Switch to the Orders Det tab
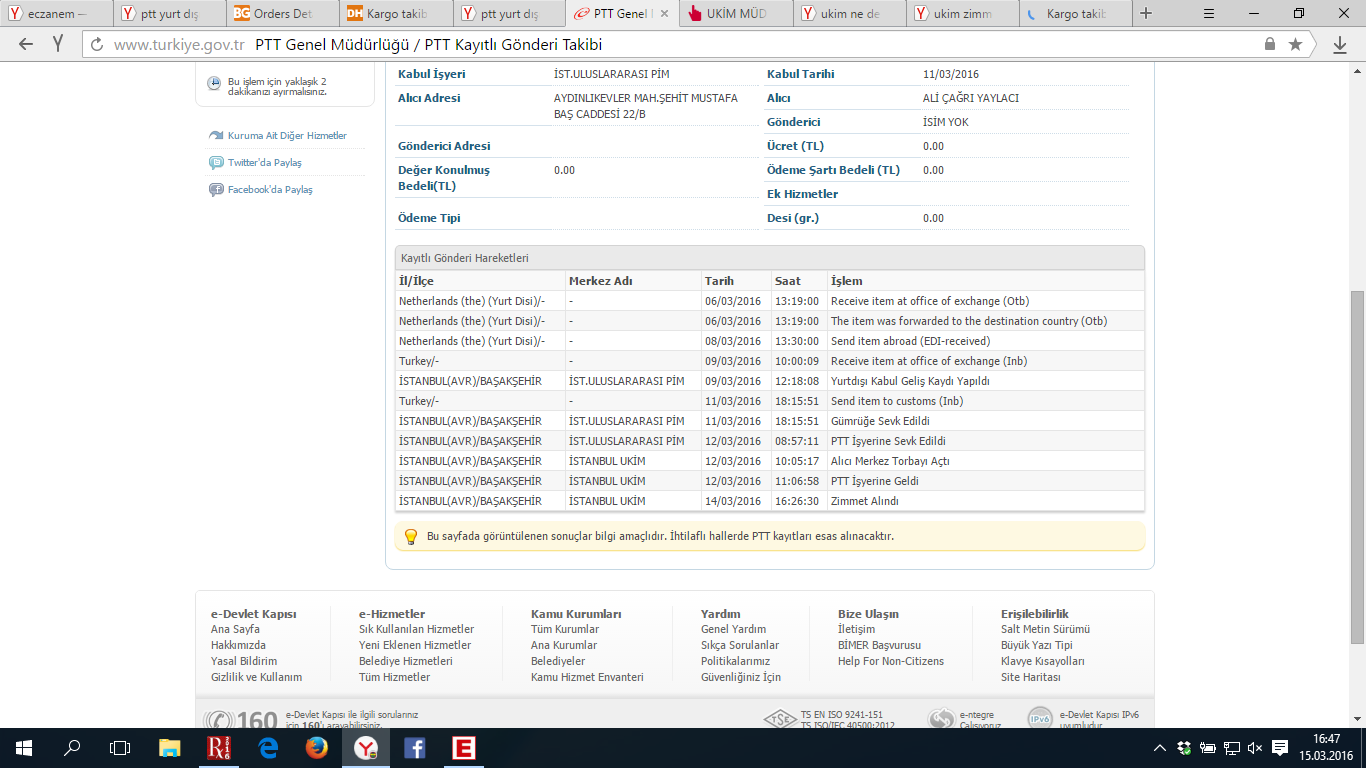Viewport: 1366px width, 768px height. click(x=282, y=14)
